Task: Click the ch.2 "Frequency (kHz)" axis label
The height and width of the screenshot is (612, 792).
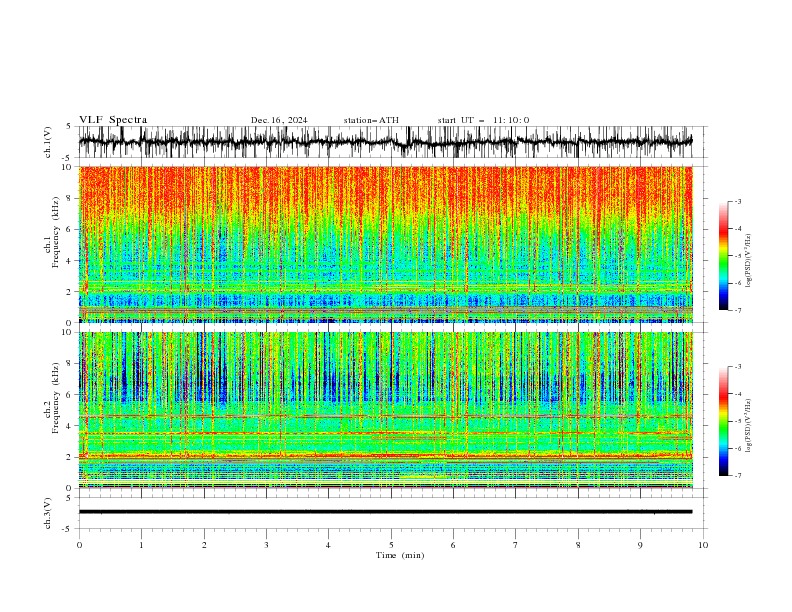Action: click(56, 398)
